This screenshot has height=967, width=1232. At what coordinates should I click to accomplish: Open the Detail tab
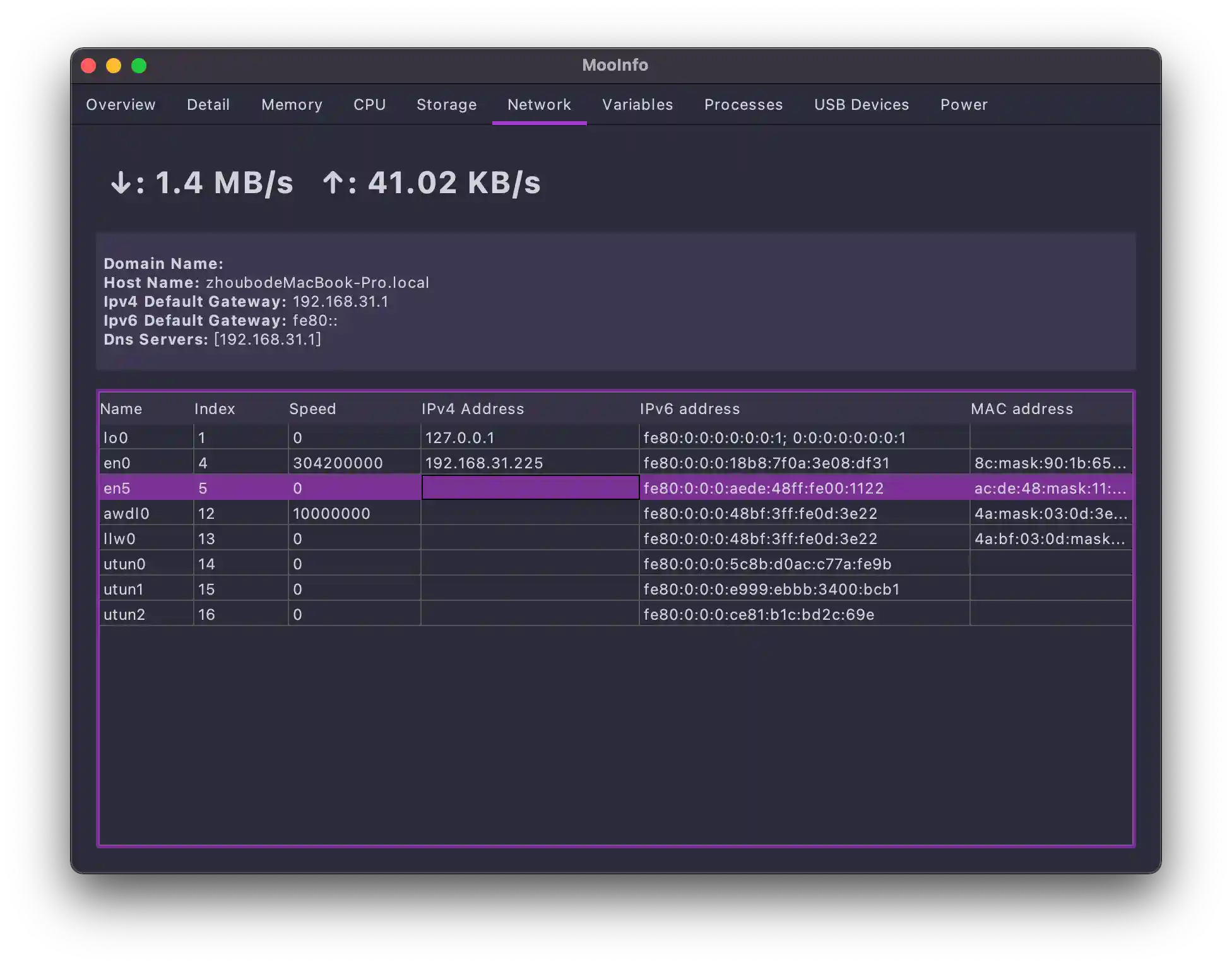[x=208, y=105]
